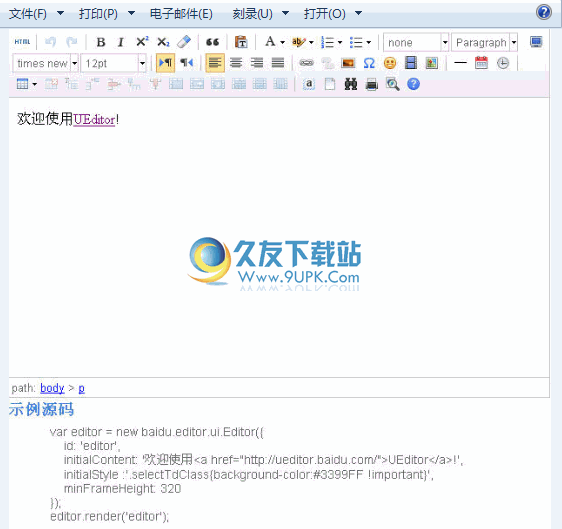Viewport: 562px width, 529px height.
Task: Switch to HTML source view
Action: [x=23, y=42]
